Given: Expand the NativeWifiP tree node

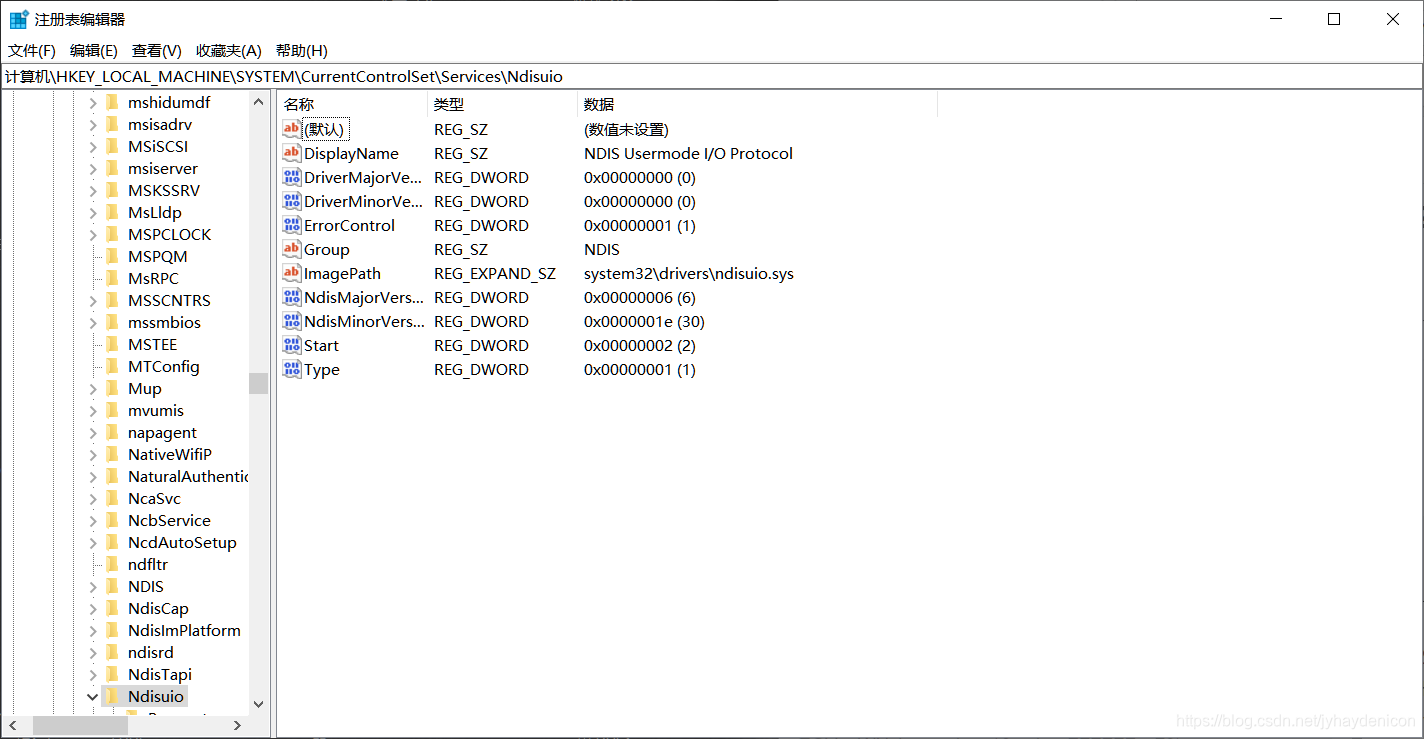Looking at the screenshot, I should click(93, 454).
